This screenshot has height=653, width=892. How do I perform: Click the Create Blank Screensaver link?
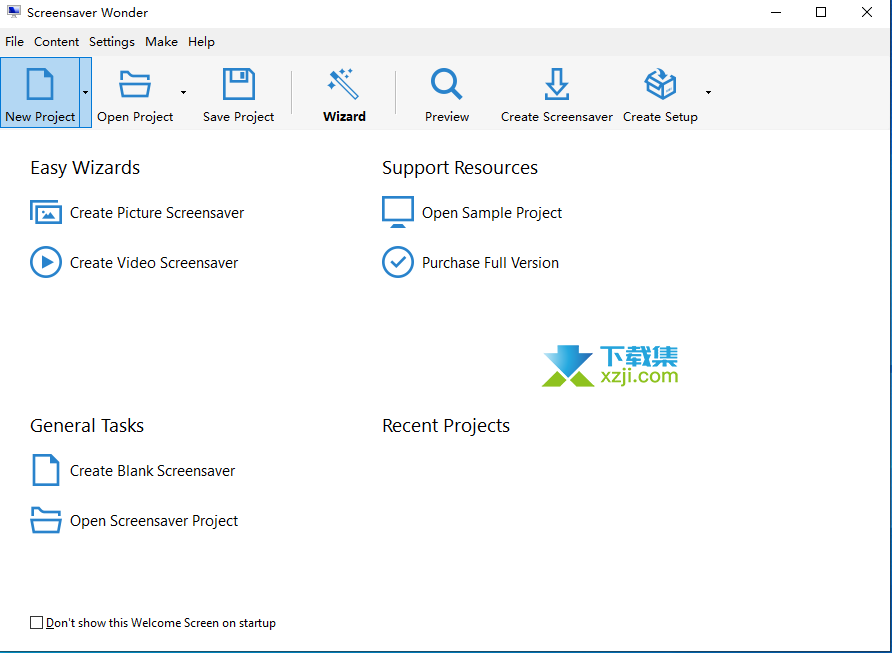(152, 471)
